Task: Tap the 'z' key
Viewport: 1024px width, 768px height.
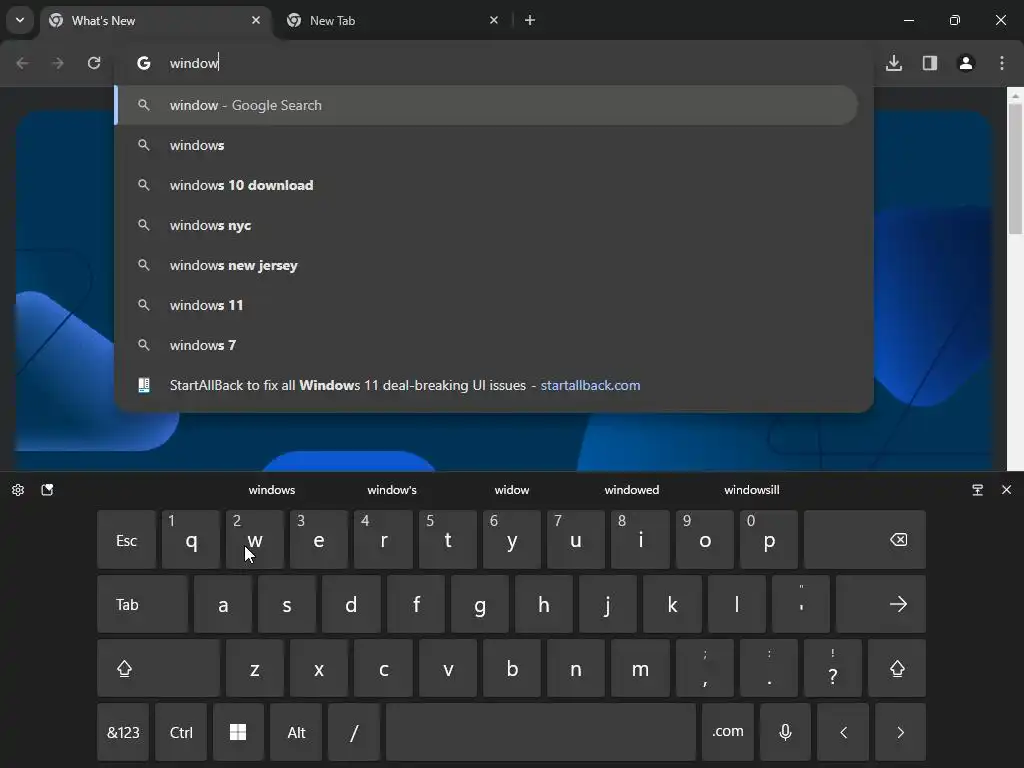Action: coord(255,668)
